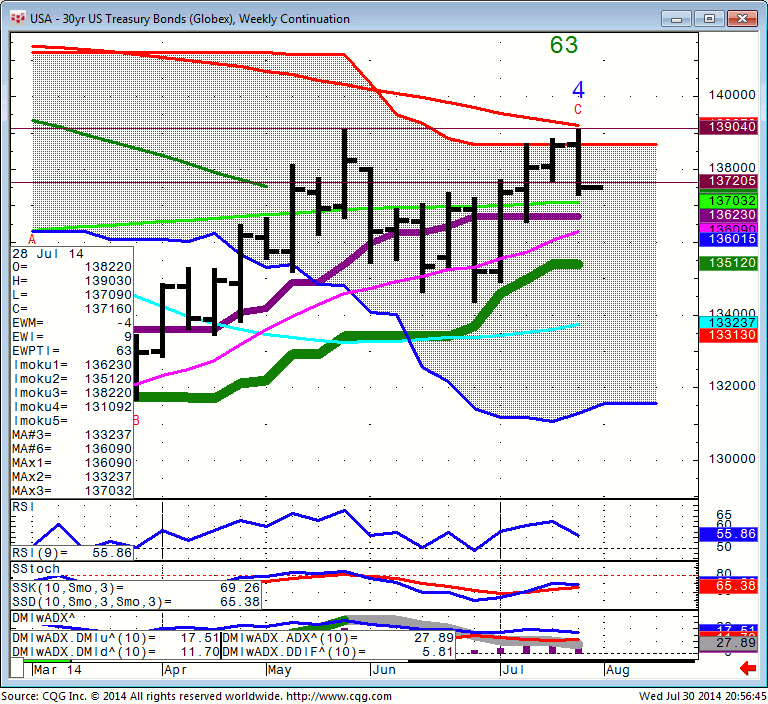Screen dimensions: 768x704
Task: Click the Wed Jul 30 2014 timestamp
Action: 702,697
